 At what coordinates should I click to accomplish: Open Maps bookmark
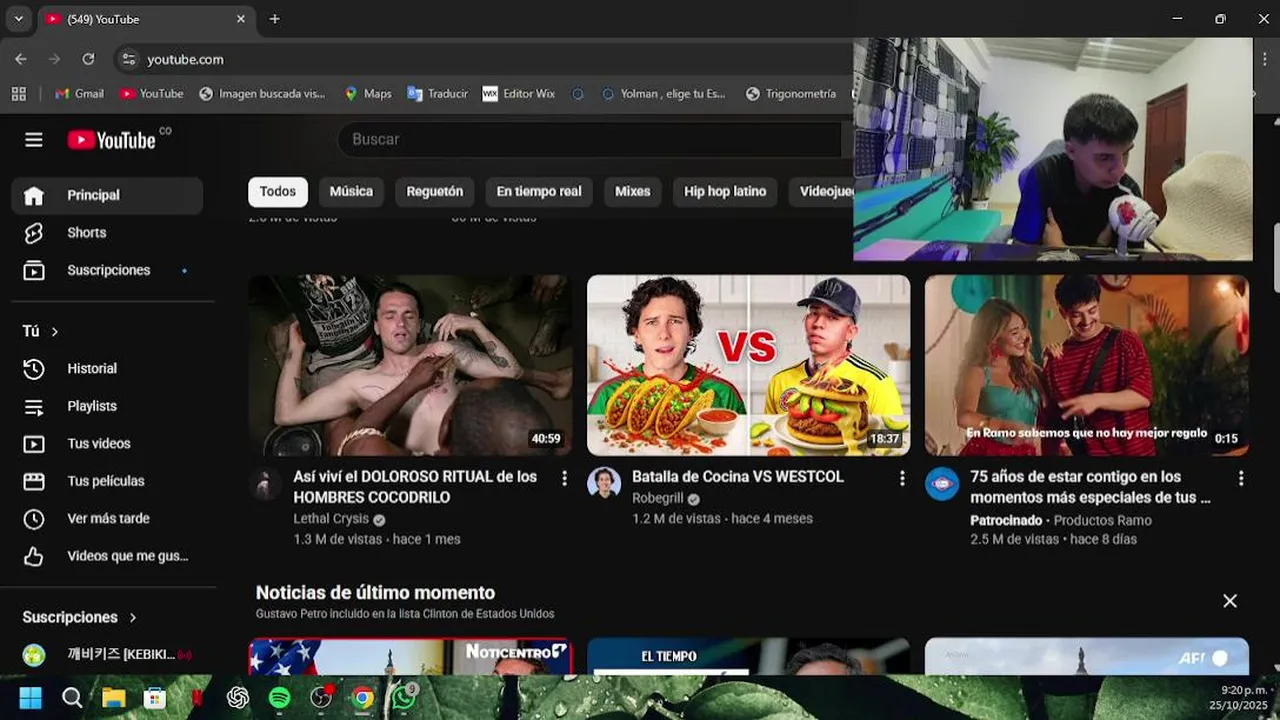click(x=367, y=93)
